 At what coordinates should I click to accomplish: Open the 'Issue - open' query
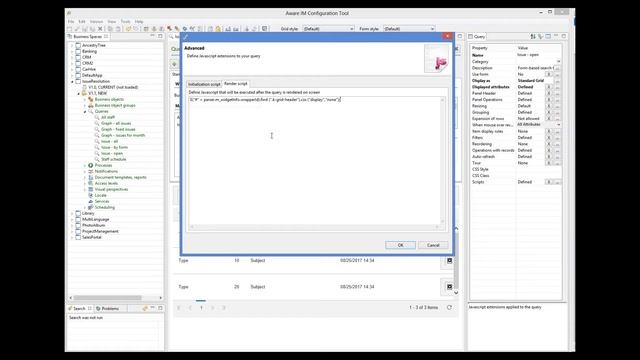[x=112, y=153]
